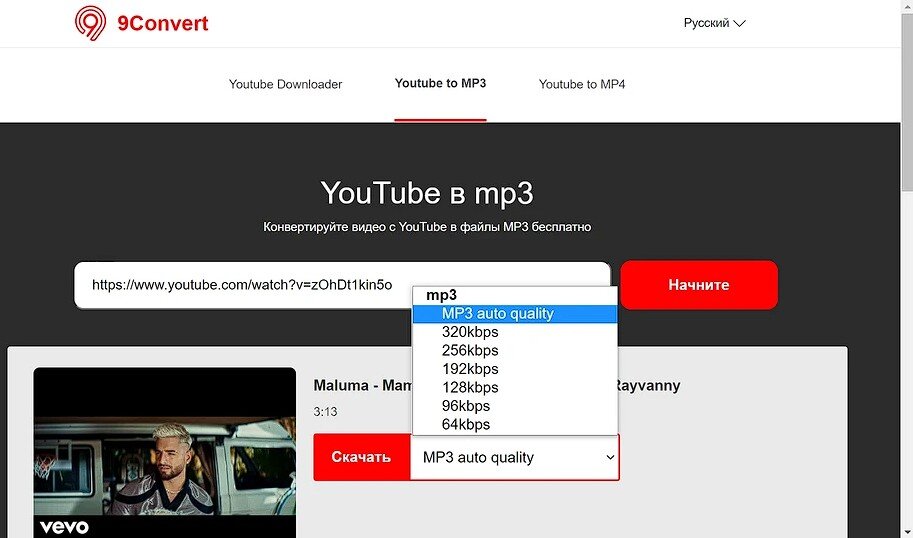Image resolution: width=913 pixels, height=538 pixels.
Task: Click the 3:13 video duration text
Action: pos(325,412)
